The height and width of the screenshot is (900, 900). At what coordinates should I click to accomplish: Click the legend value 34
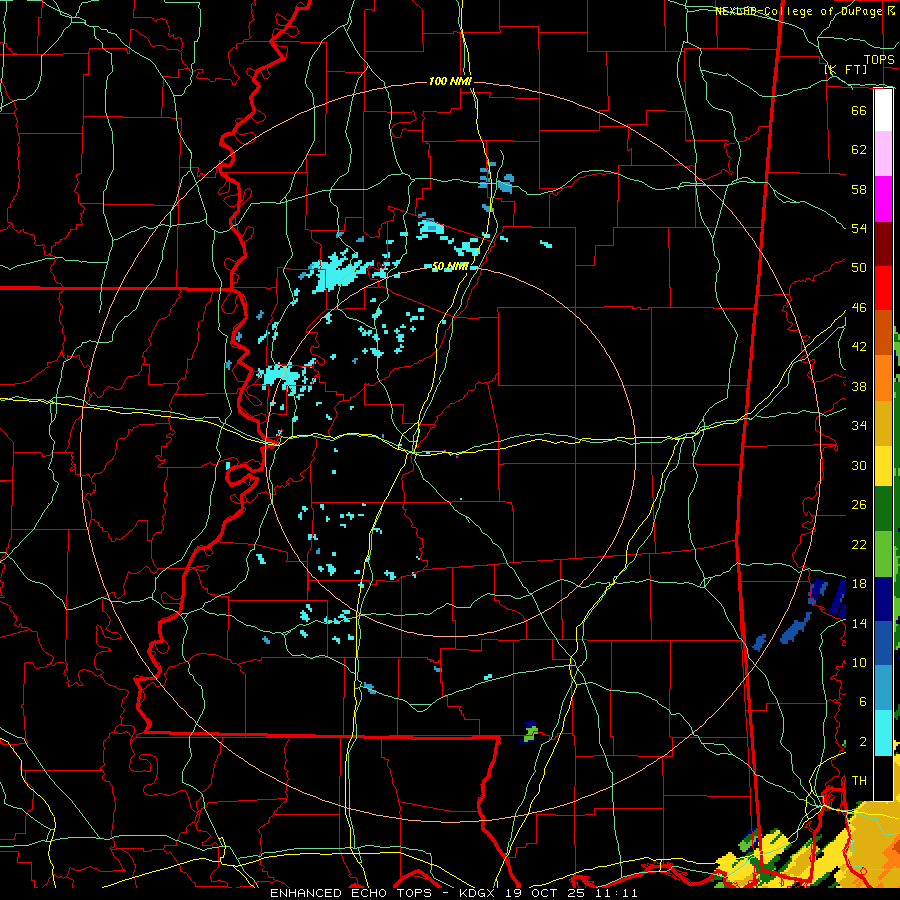coord(859,426)
